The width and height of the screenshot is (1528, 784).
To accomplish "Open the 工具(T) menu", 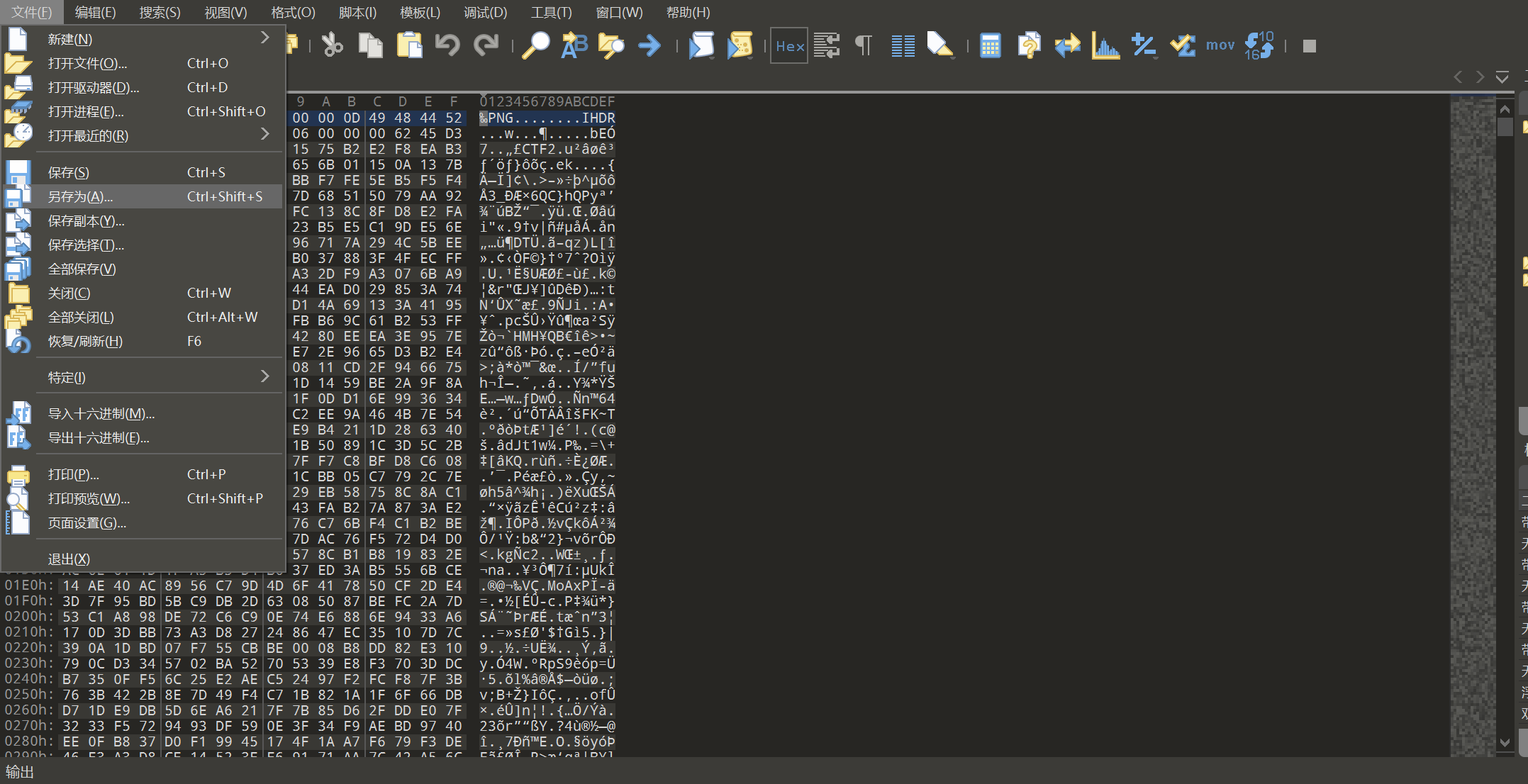I will [551, 12].
